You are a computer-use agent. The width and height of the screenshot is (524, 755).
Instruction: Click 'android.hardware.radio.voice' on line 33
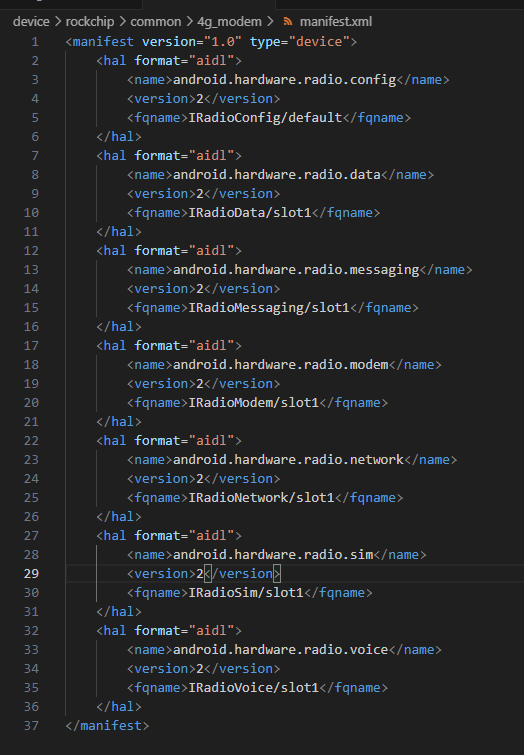click(280, 650)
